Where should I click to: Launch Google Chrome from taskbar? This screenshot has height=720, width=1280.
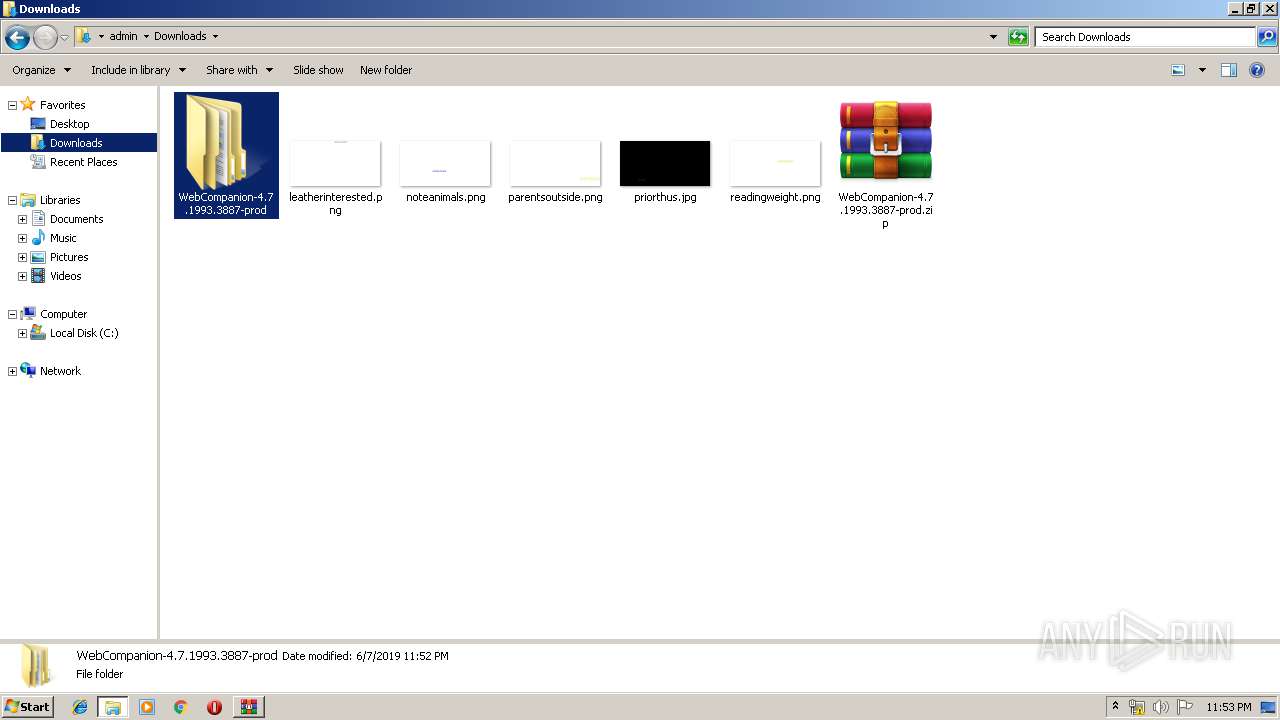point(181,707)
